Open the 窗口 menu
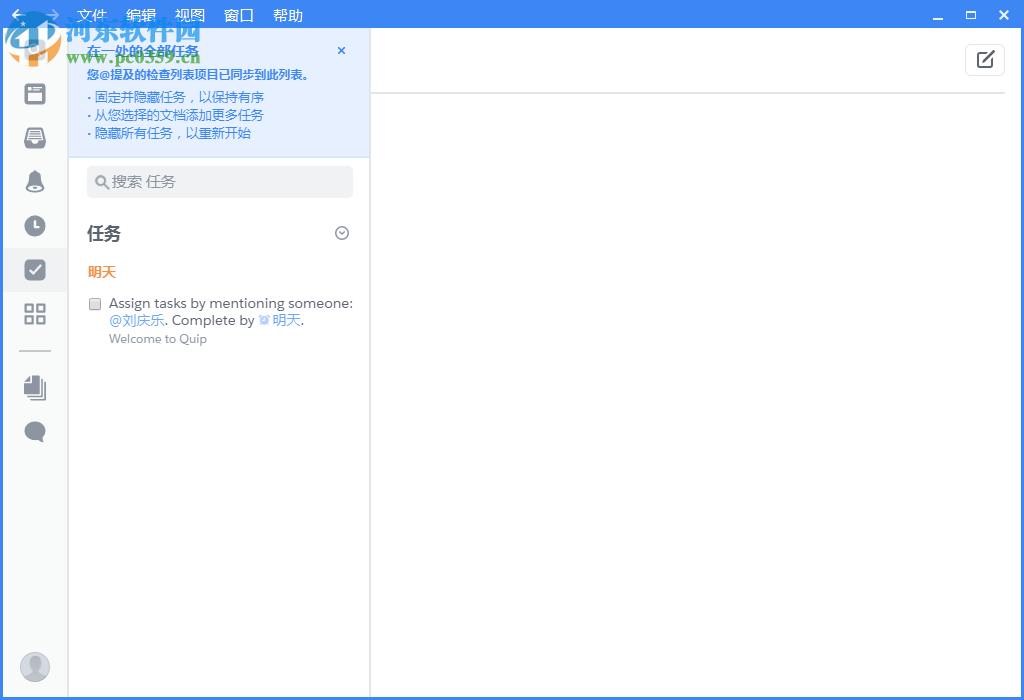The width and height of the screenshot is (1024, 700). [x=239, y=15]
